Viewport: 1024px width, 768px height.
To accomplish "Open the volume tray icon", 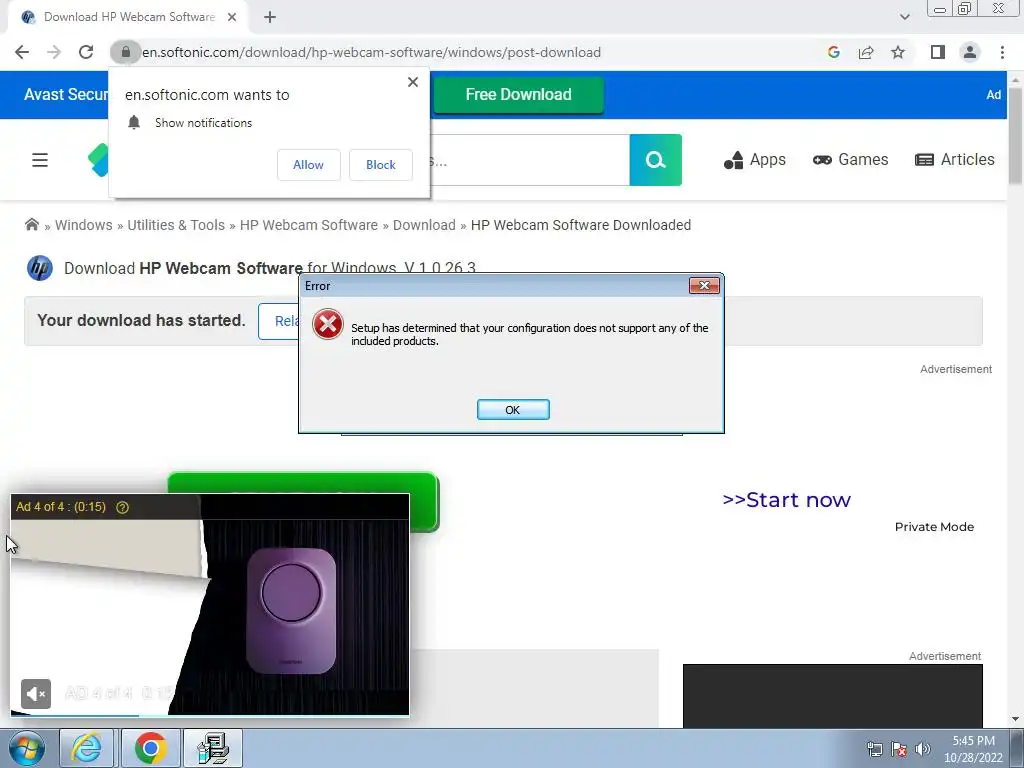I will (x=923, y=749).
